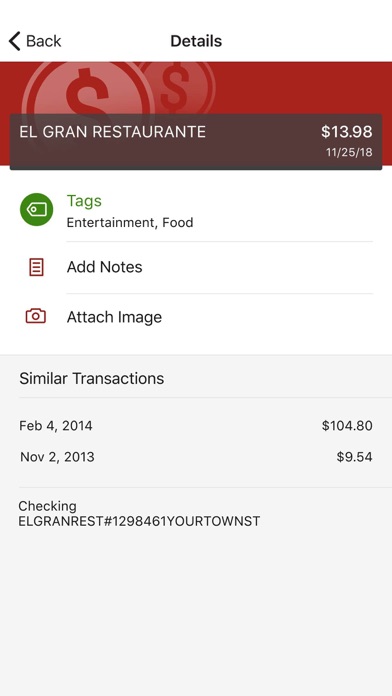
Task: Tap the $13.98 transaction amount
Action: tap(347, 131)
